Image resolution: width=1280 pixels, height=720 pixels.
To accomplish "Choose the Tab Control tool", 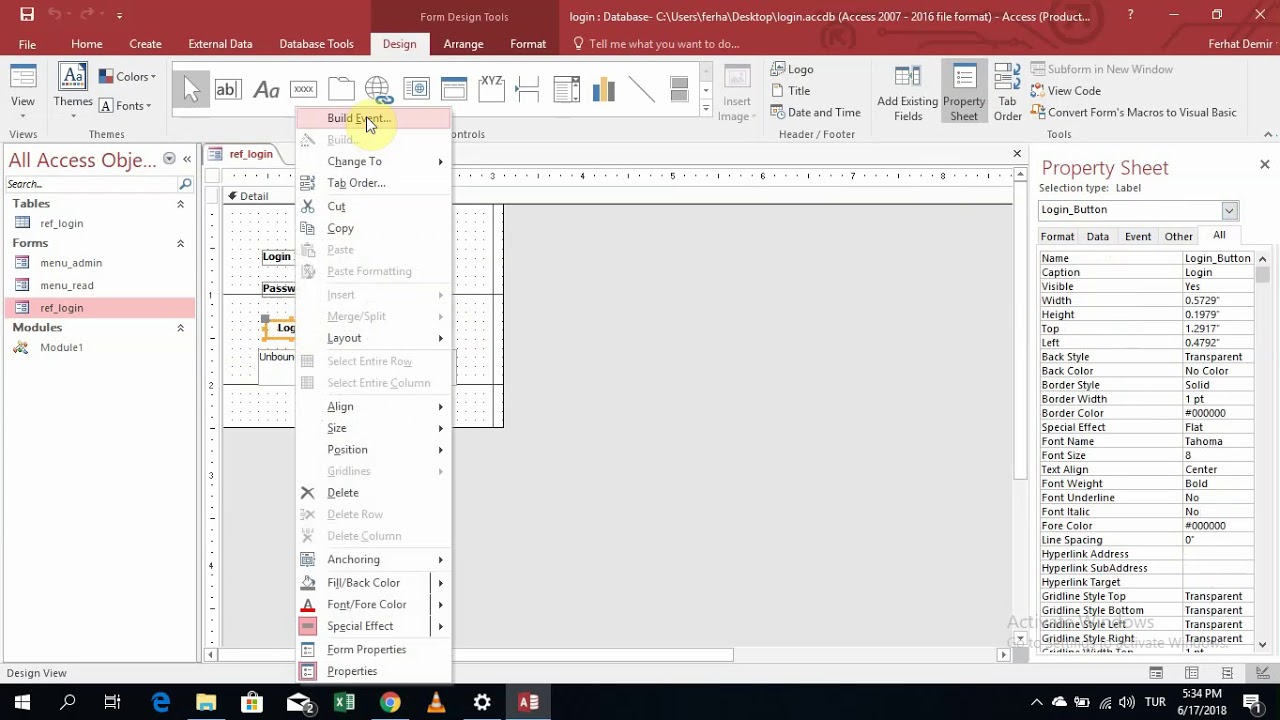I will pos(341,89).
